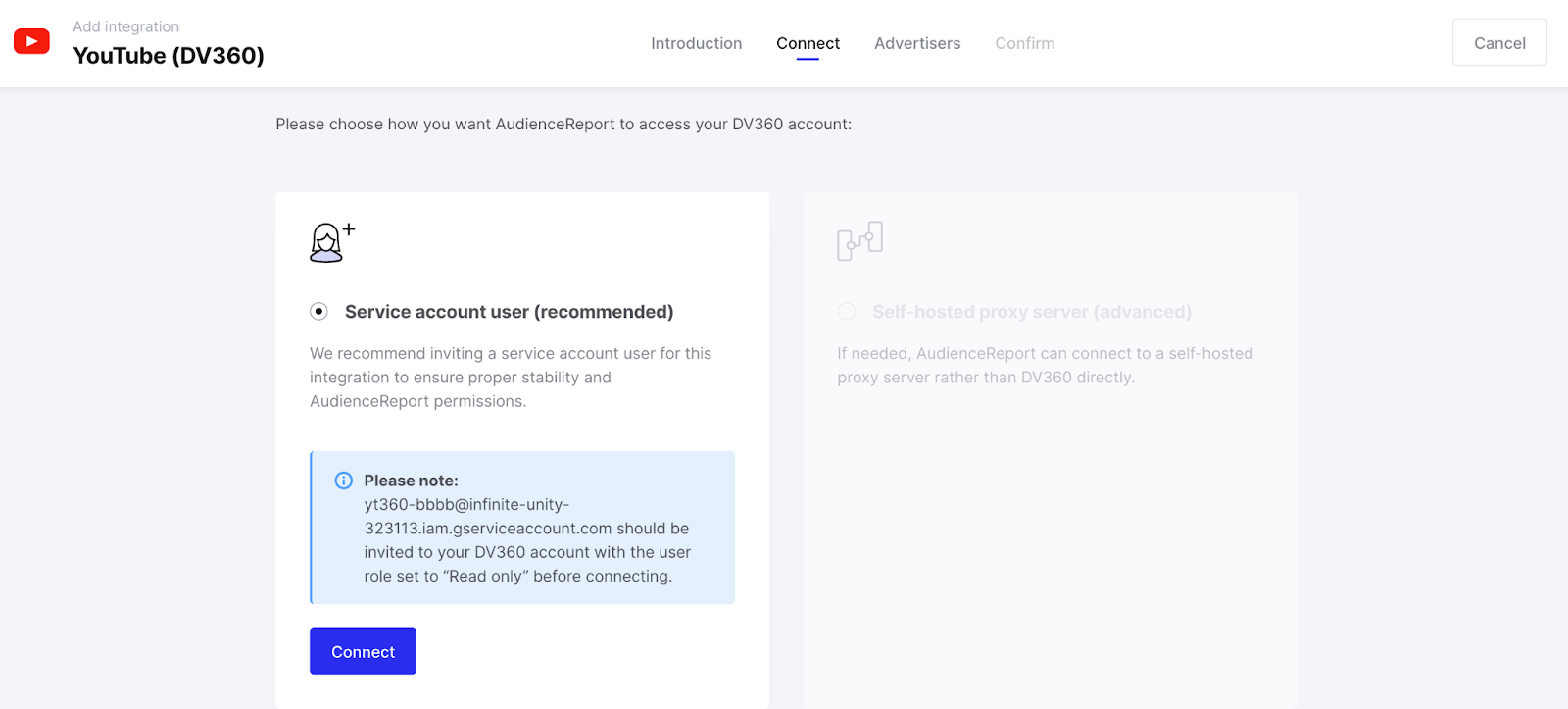This screenshot has width=1568, height=709.
Task: Click the YouTube (DV360) title
Action: [169, 56]
